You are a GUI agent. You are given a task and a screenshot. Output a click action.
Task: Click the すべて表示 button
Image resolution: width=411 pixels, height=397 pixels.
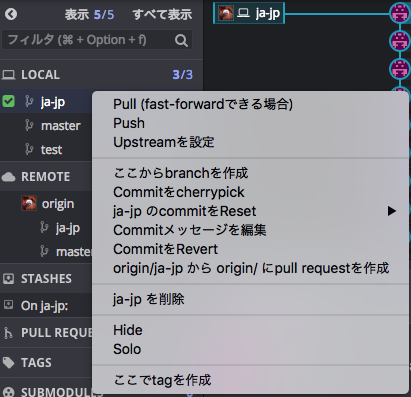click(162, 14)
